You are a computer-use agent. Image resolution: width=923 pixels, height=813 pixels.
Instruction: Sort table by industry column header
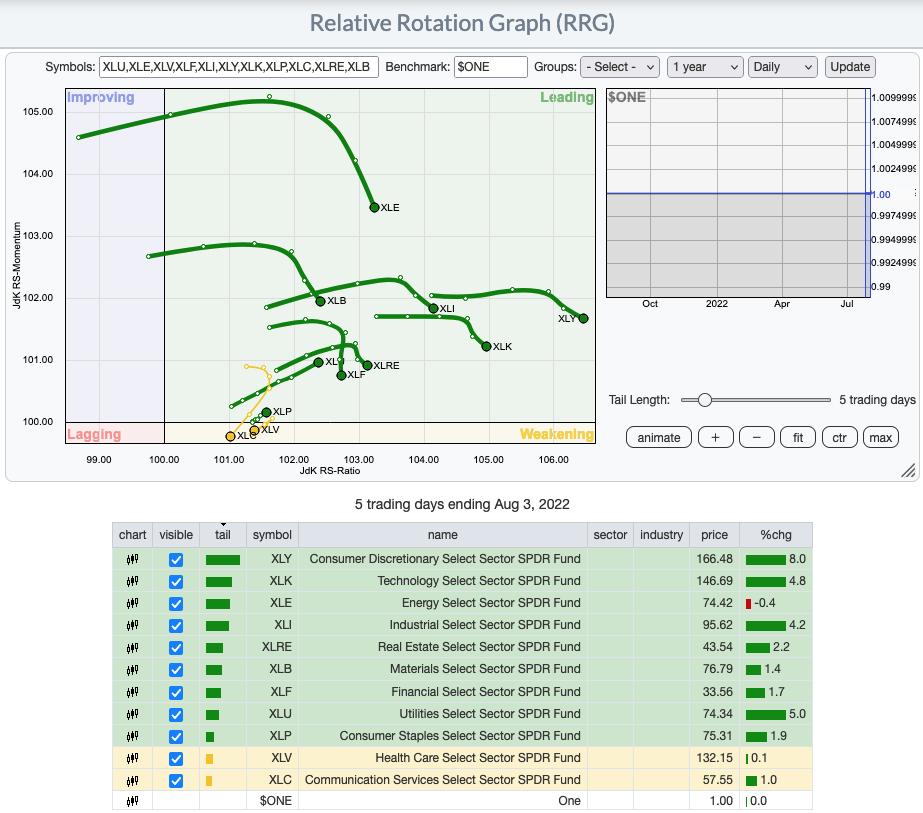click(x=661, y=535)
